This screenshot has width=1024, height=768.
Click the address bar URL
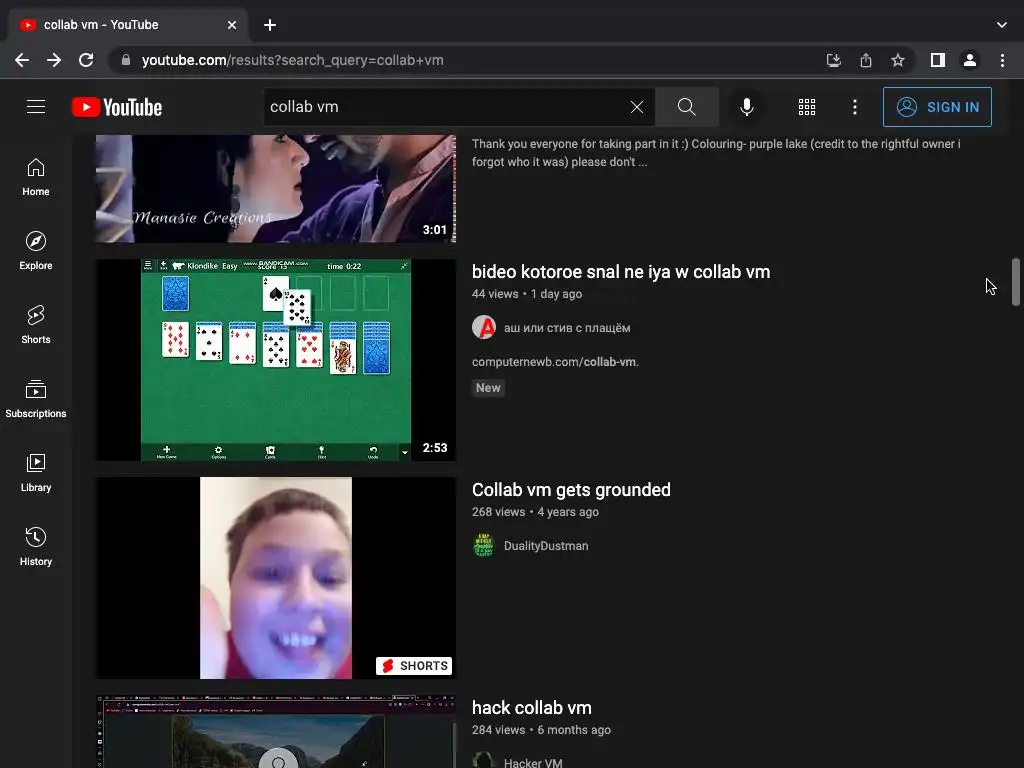click(293, 60)
